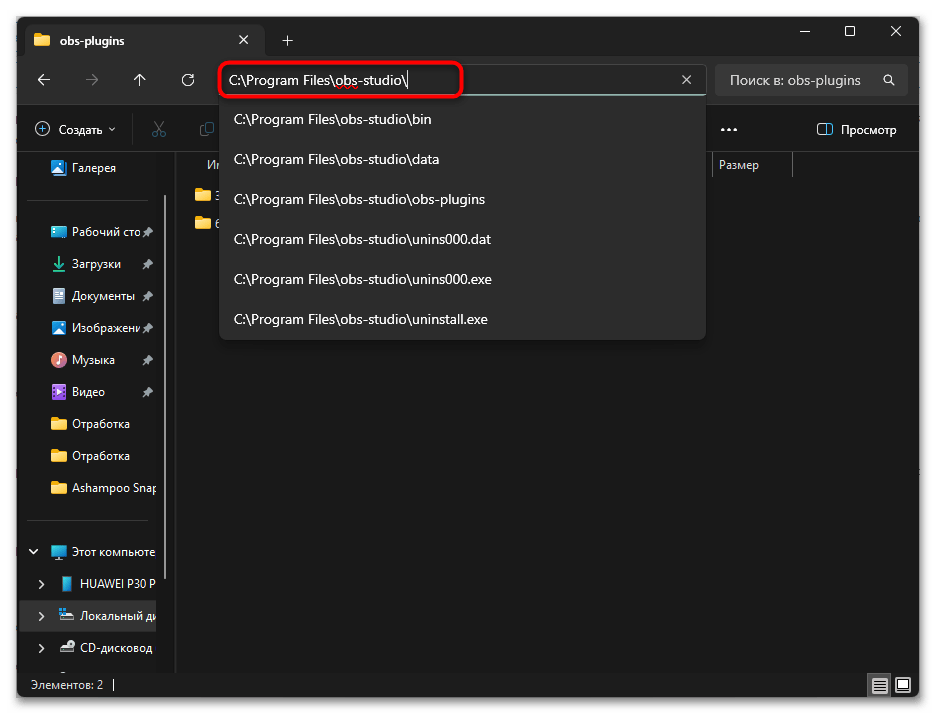Switch to large thumbnails view
Viewport: 936px width, 714px height.
click(x=903, y=685)
